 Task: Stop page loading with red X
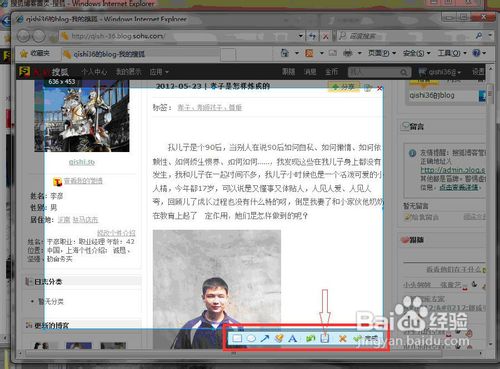326,36
